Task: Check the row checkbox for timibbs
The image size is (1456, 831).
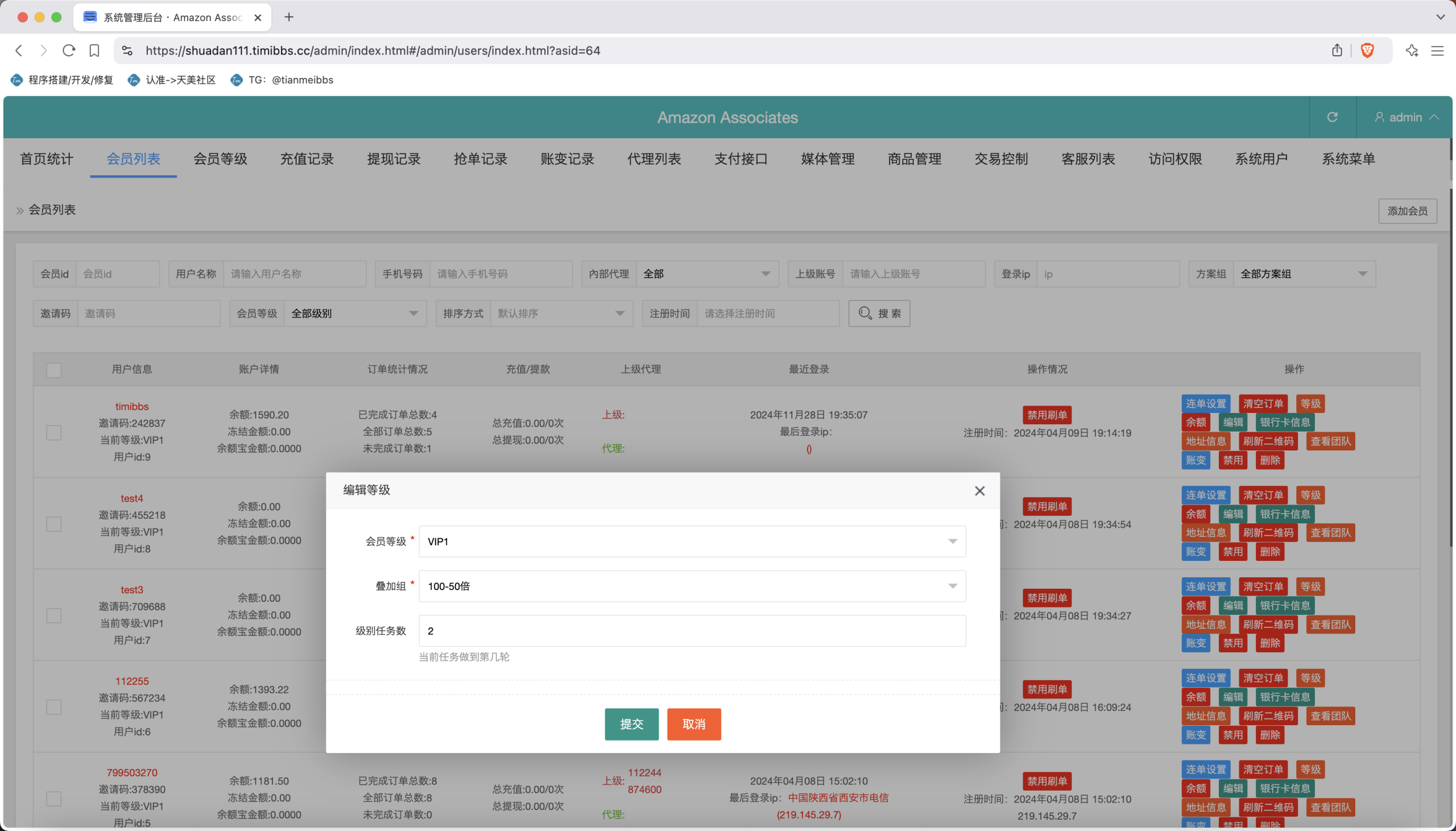Action: tap(53, 432)
